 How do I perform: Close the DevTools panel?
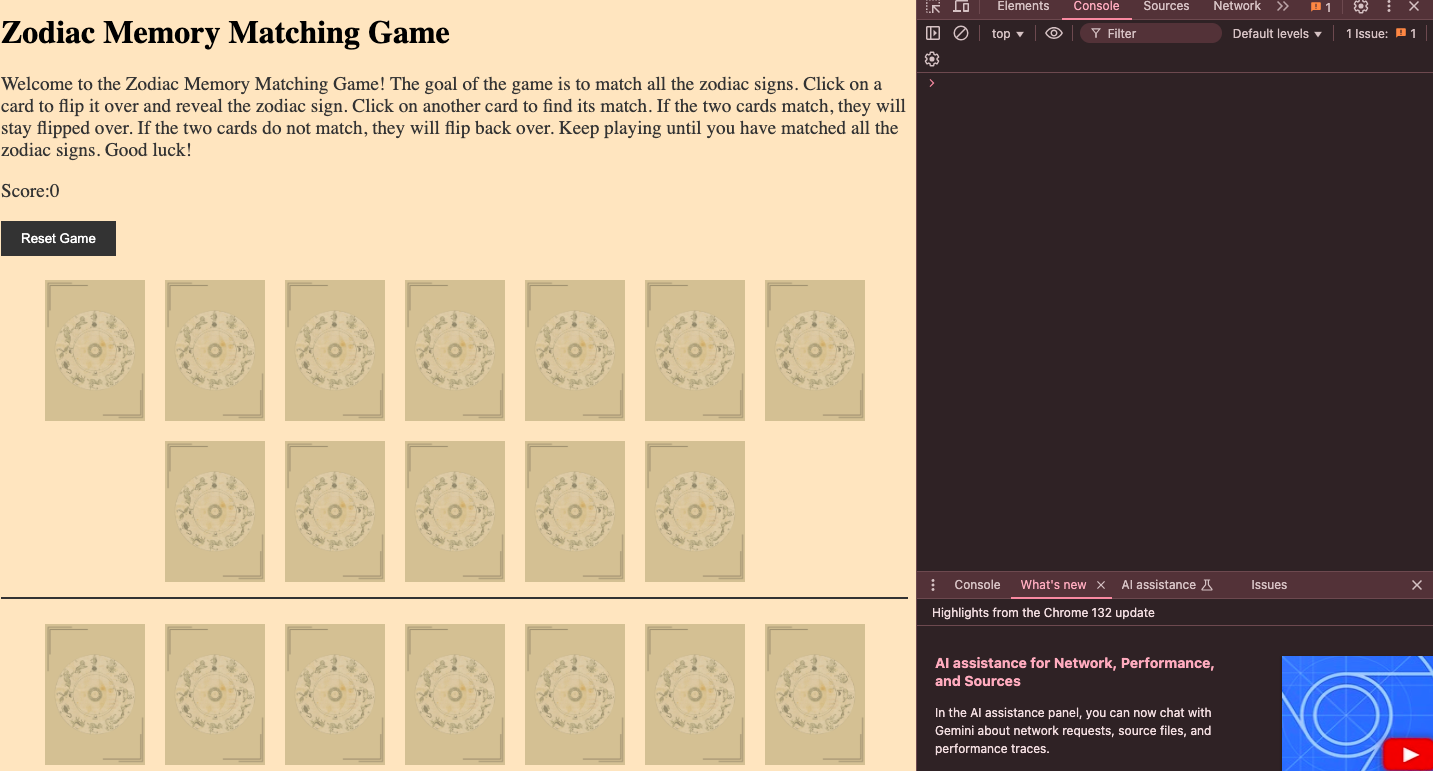(x=1414, y=7)
